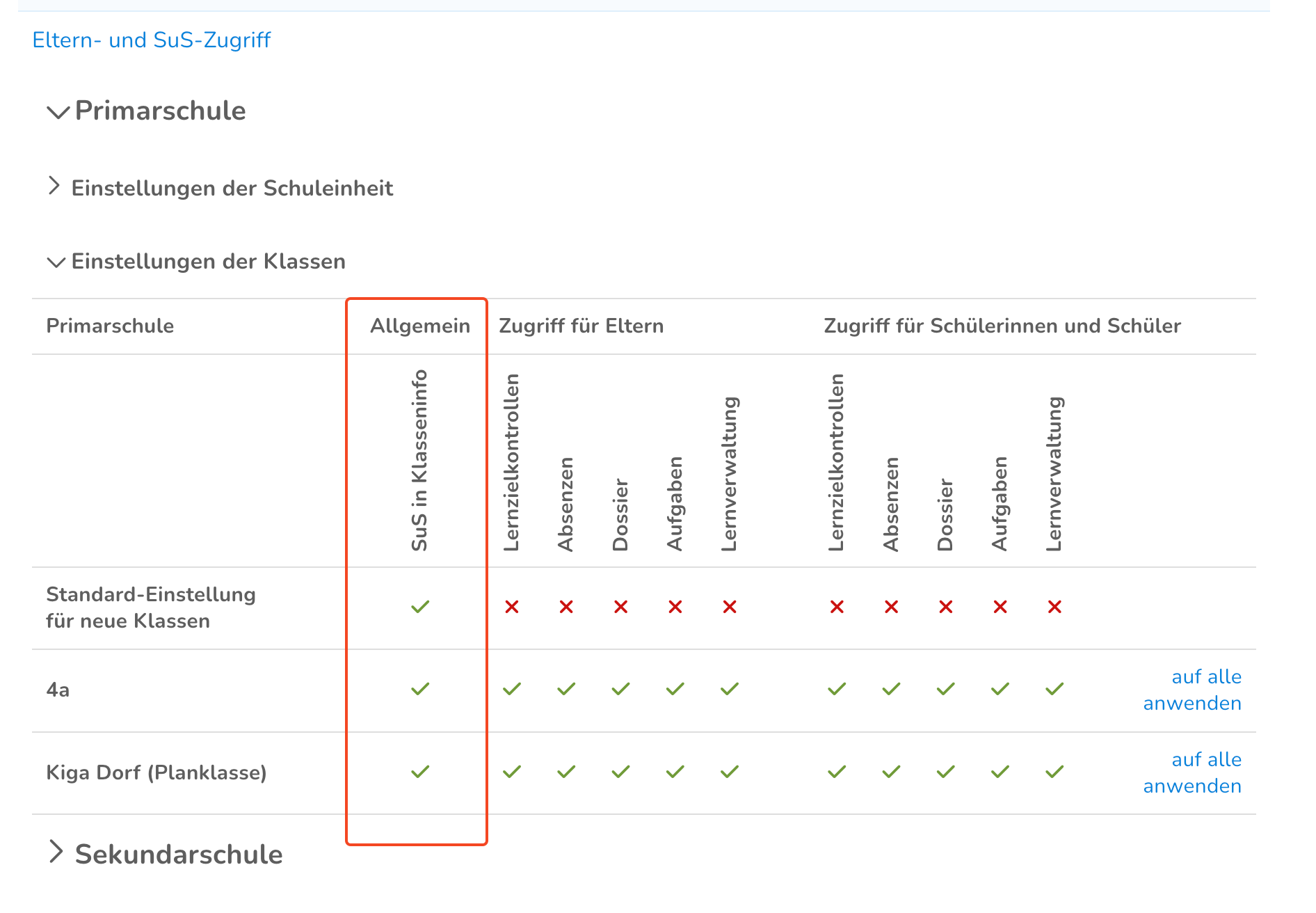Toggle Schüler Lernzielkontrollen check for 4a

(x=837, y=689)
